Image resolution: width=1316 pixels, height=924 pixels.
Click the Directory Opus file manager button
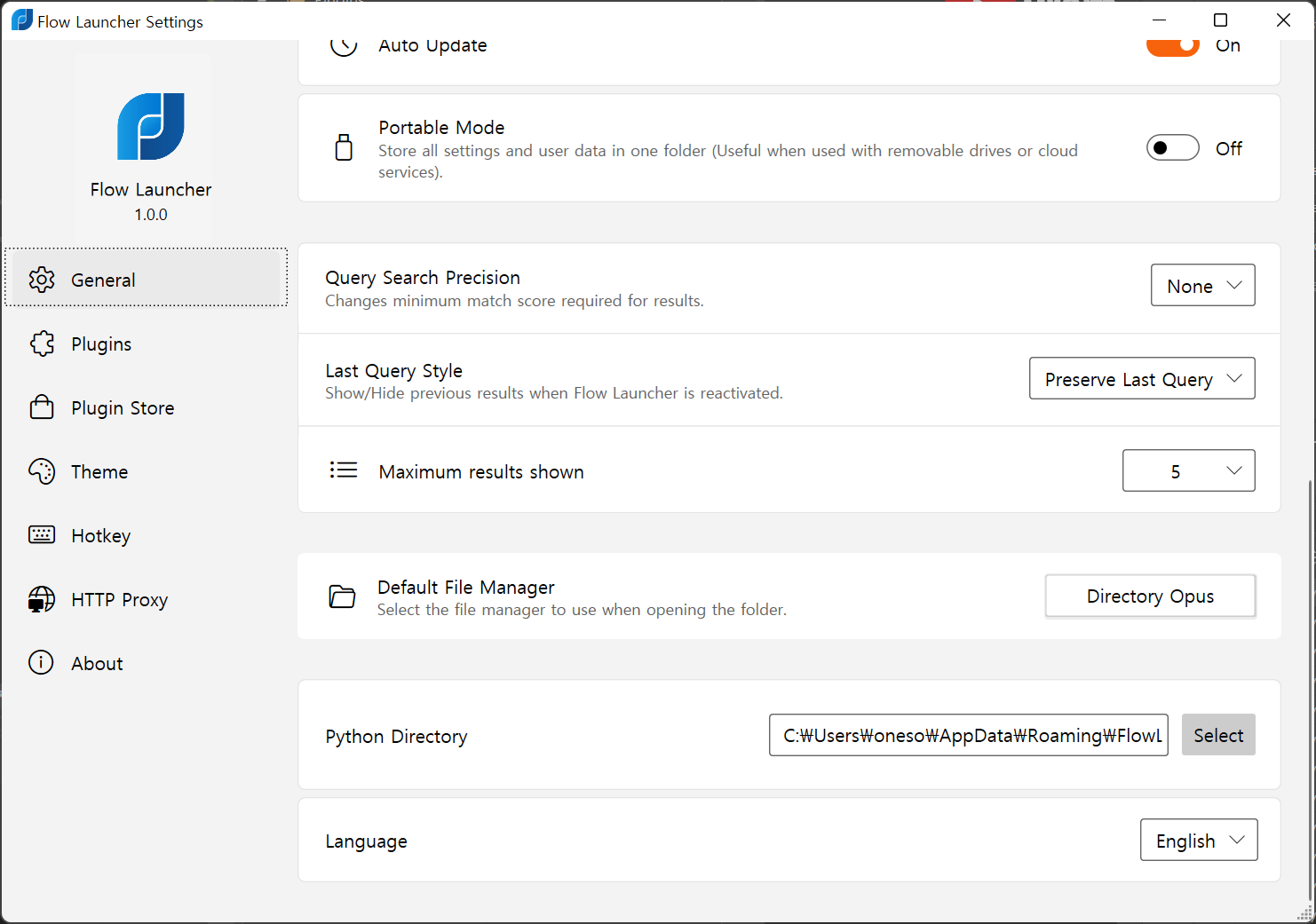pos(1150,596)
